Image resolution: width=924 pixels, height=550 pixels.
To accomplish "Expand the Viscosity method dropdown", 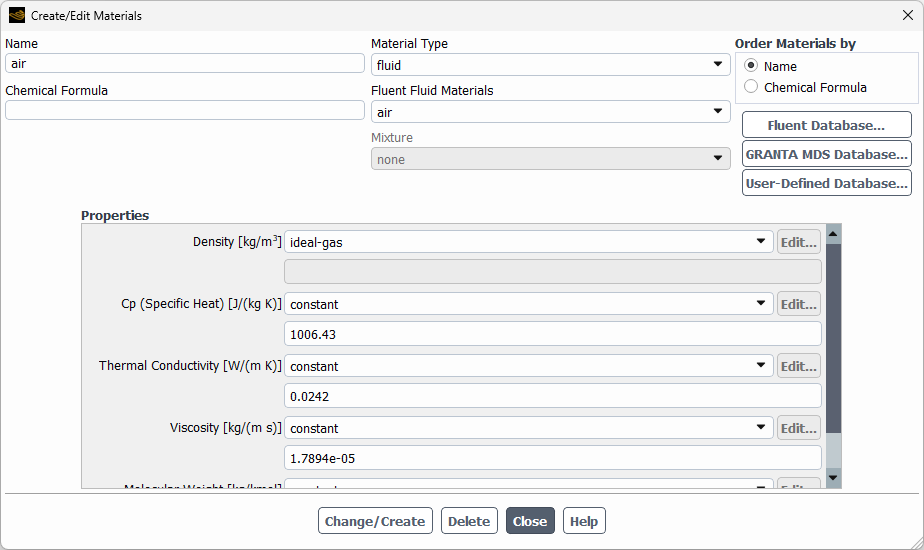I will [x=528, y=428].
